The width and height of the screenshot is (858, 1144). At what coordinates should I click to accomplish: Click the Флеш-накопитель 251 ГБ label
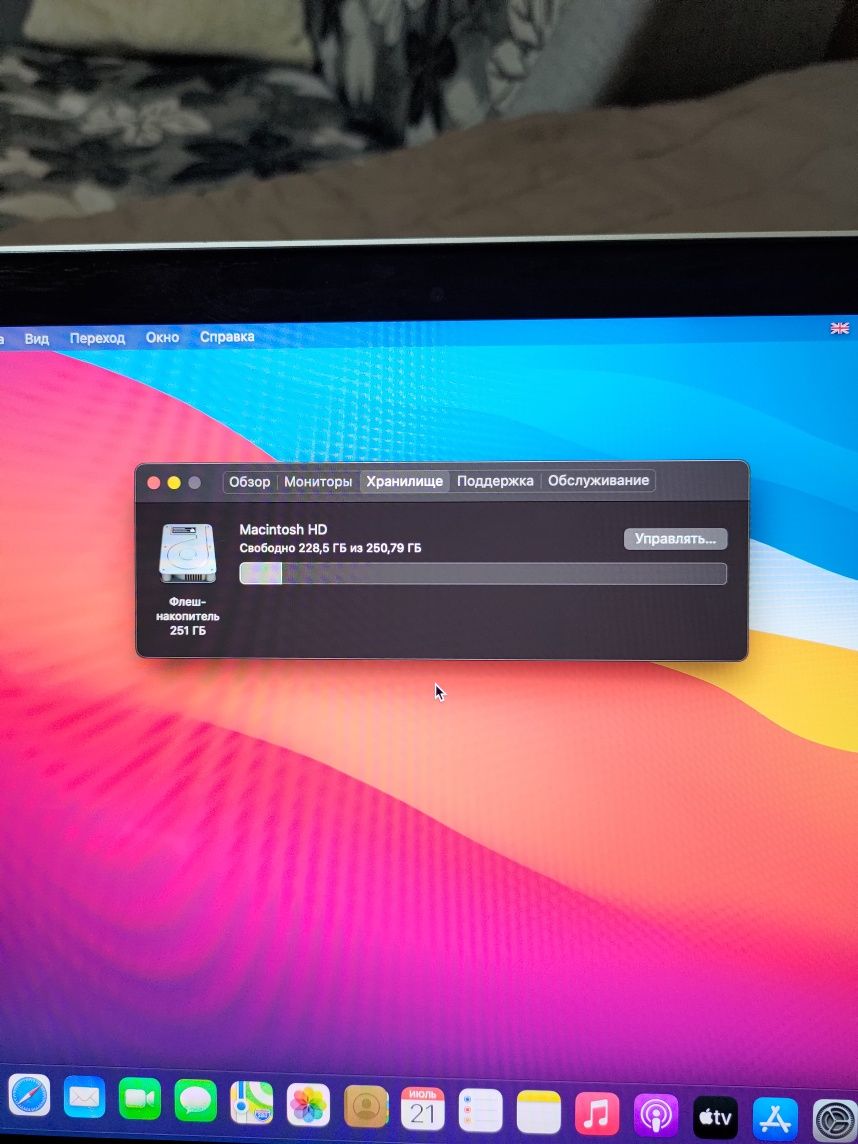click(188, 616)
